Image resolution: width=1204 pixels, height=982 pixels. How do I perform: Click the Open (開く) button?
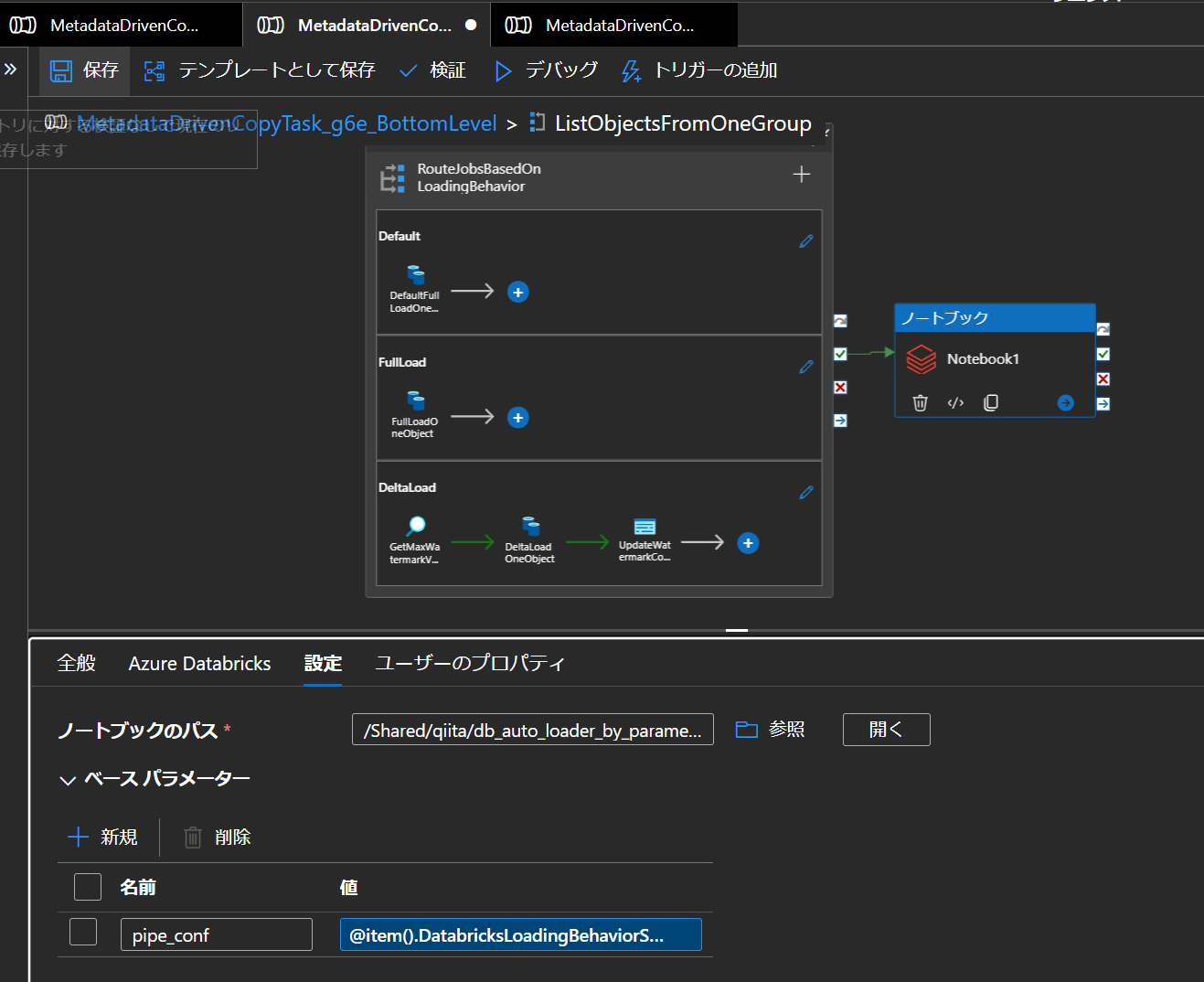click(886, 730)
